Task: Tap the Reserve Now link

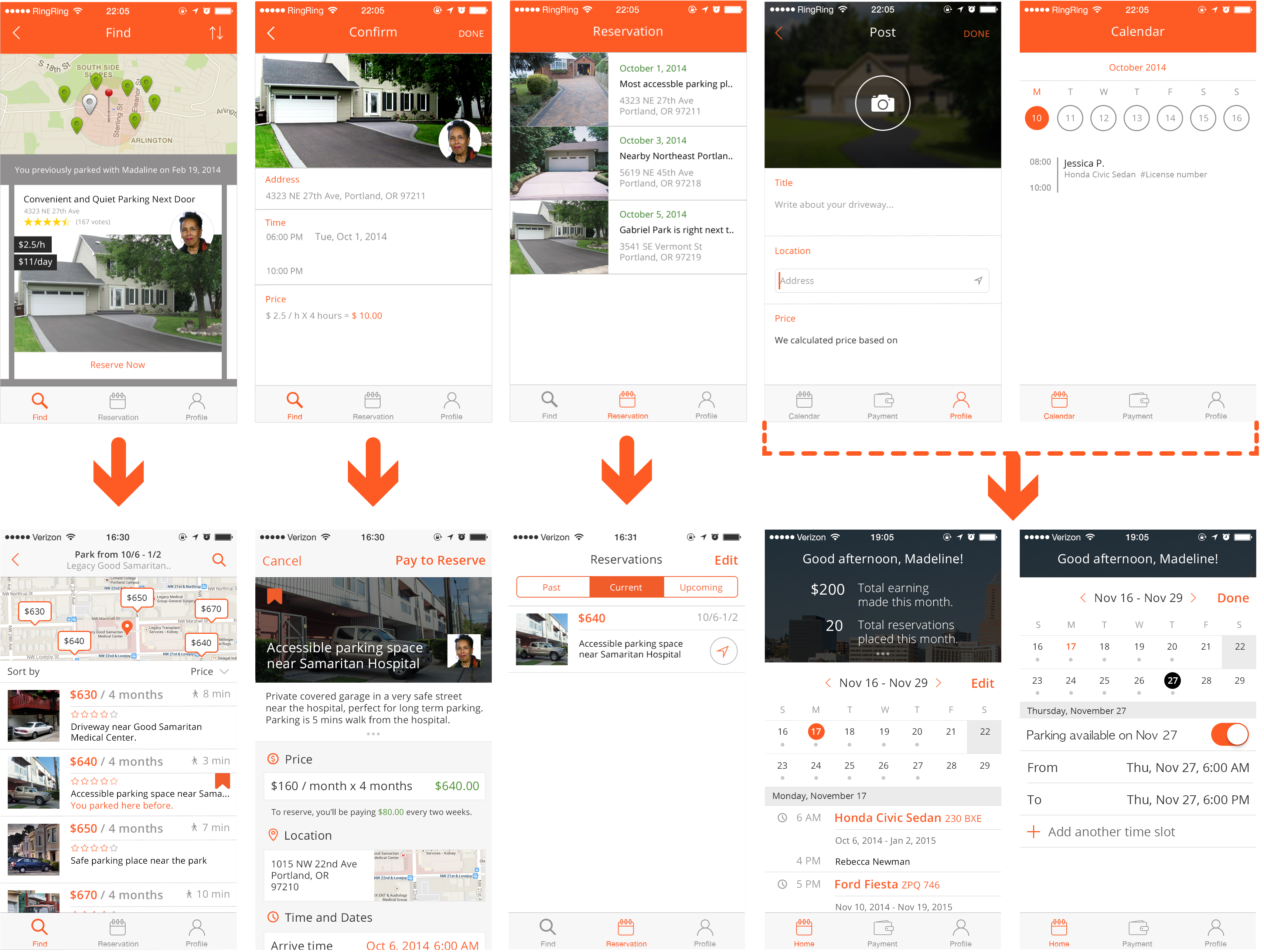Action: tap(118, 364)
